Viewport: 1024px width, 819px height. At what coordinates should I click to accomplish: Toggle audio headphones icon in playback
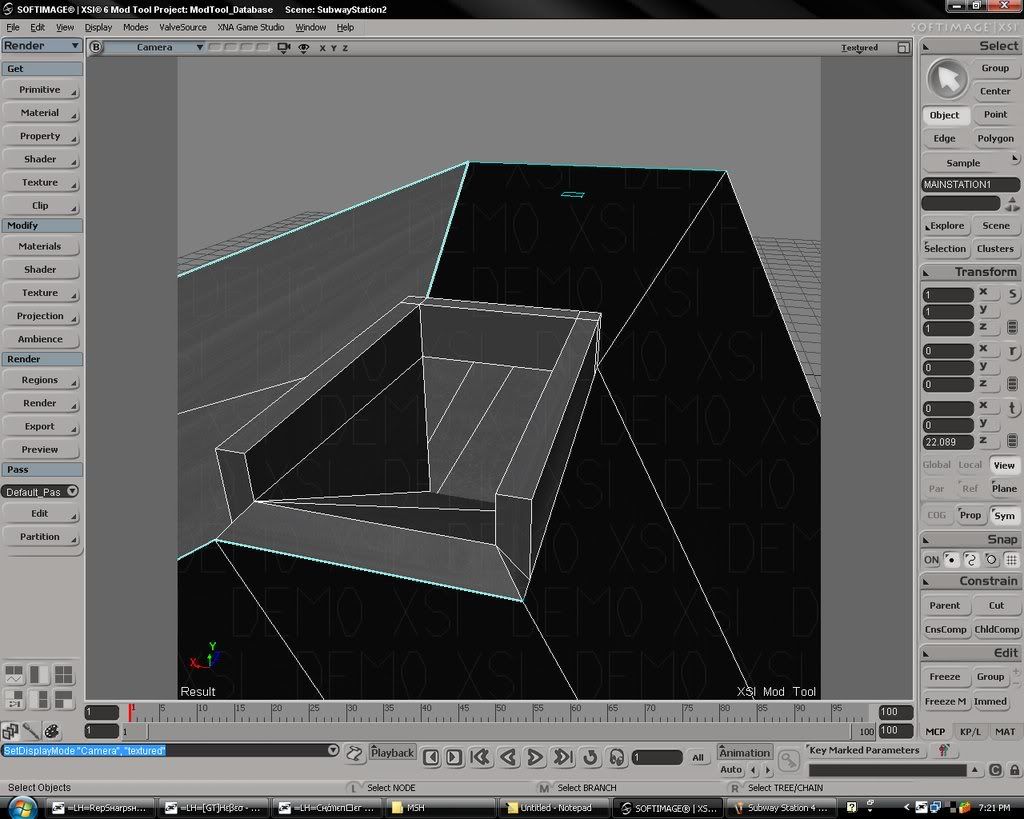(616, 757)
